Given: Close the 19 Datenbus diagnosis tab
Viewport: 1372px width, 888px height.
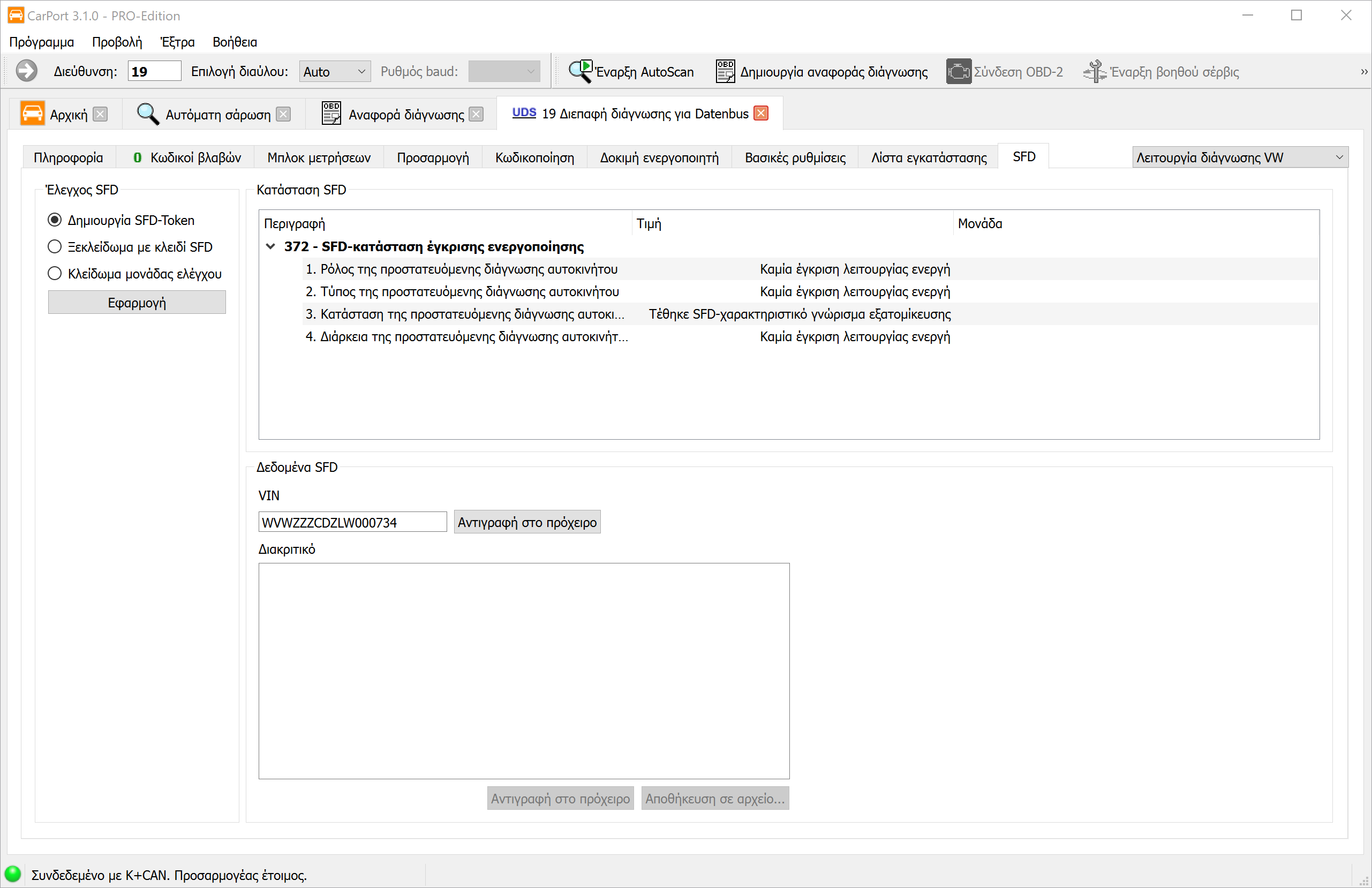Looking at the screenshot, I should tap(760, 114).
